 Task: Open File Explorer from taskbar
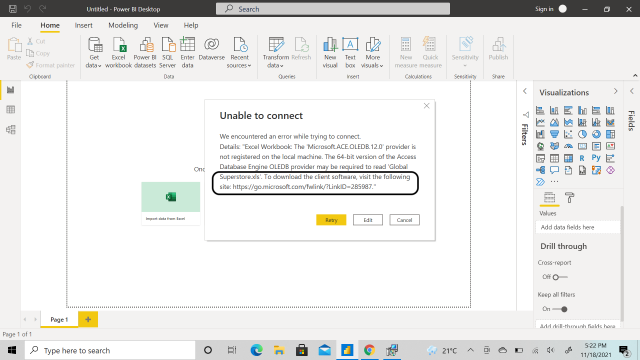[x=279, y=350]
